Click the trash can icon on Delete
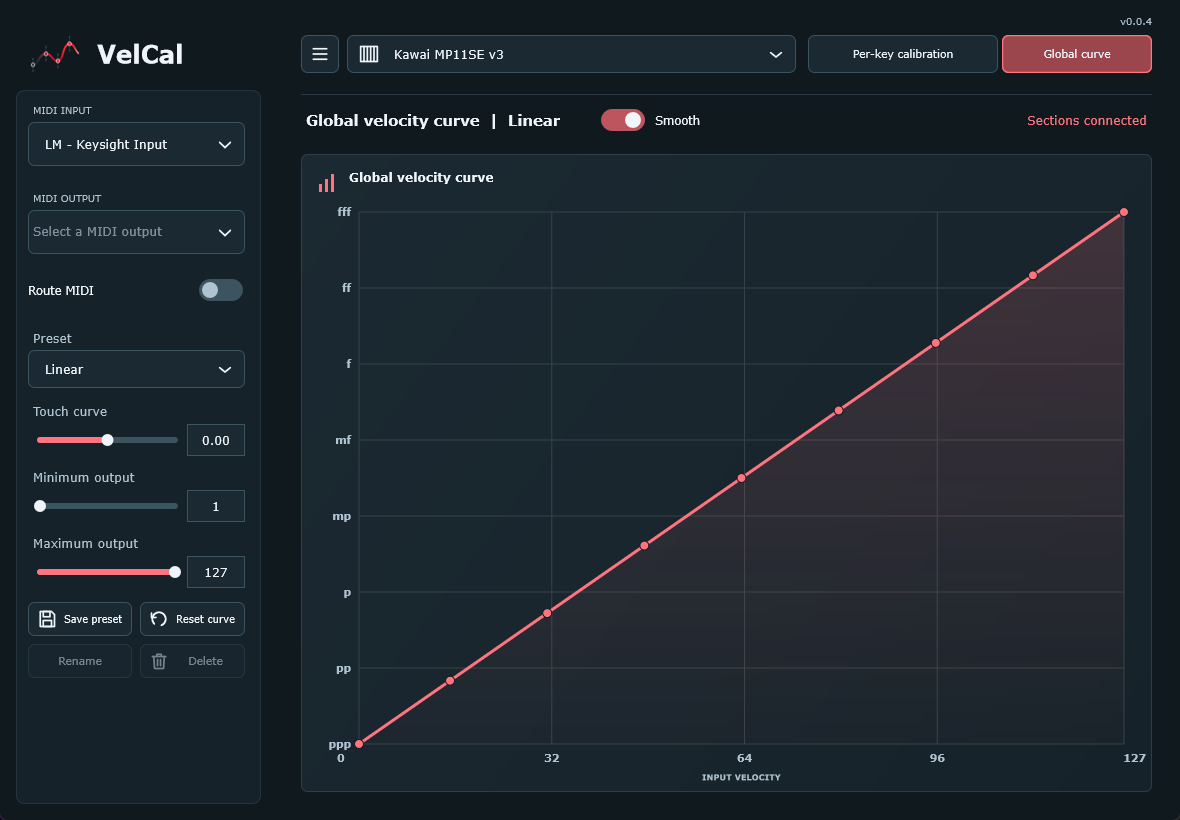Viewport: 1180px width, 820px height. (159, 661)
